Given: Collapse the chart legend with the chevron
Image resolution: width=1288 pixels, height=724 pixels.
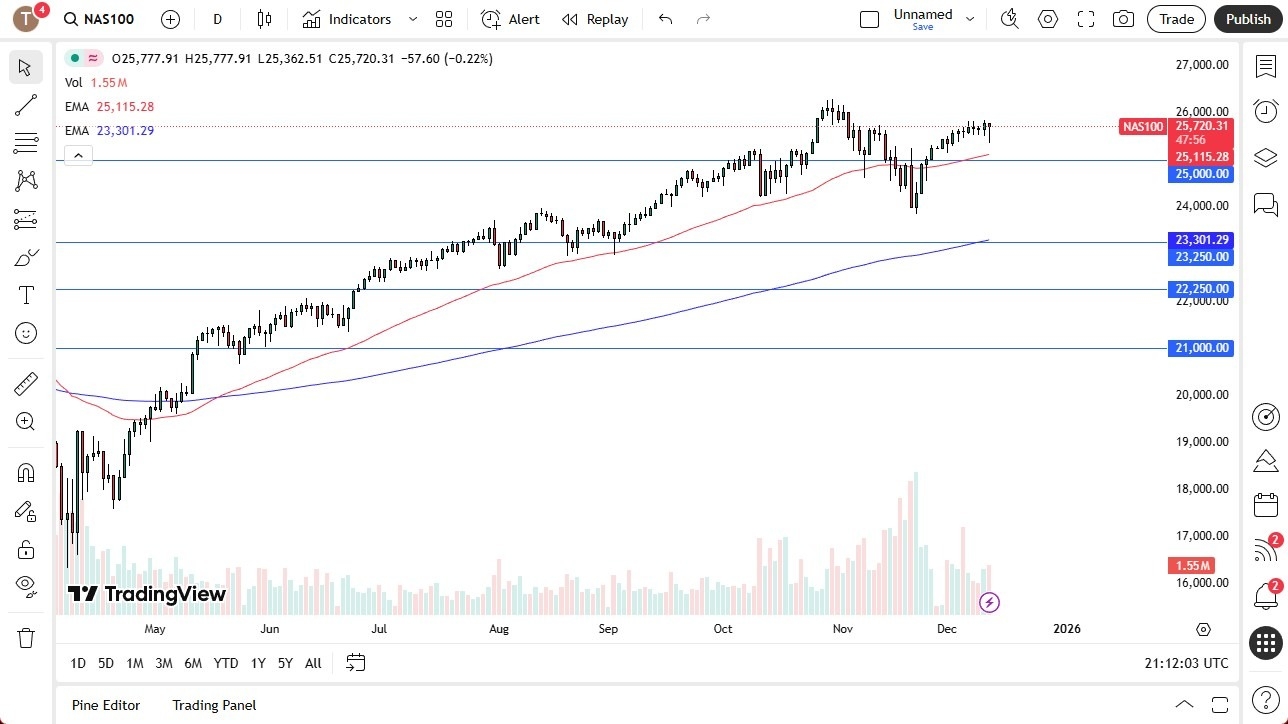Looking at the screenshot, I should 78,155.
